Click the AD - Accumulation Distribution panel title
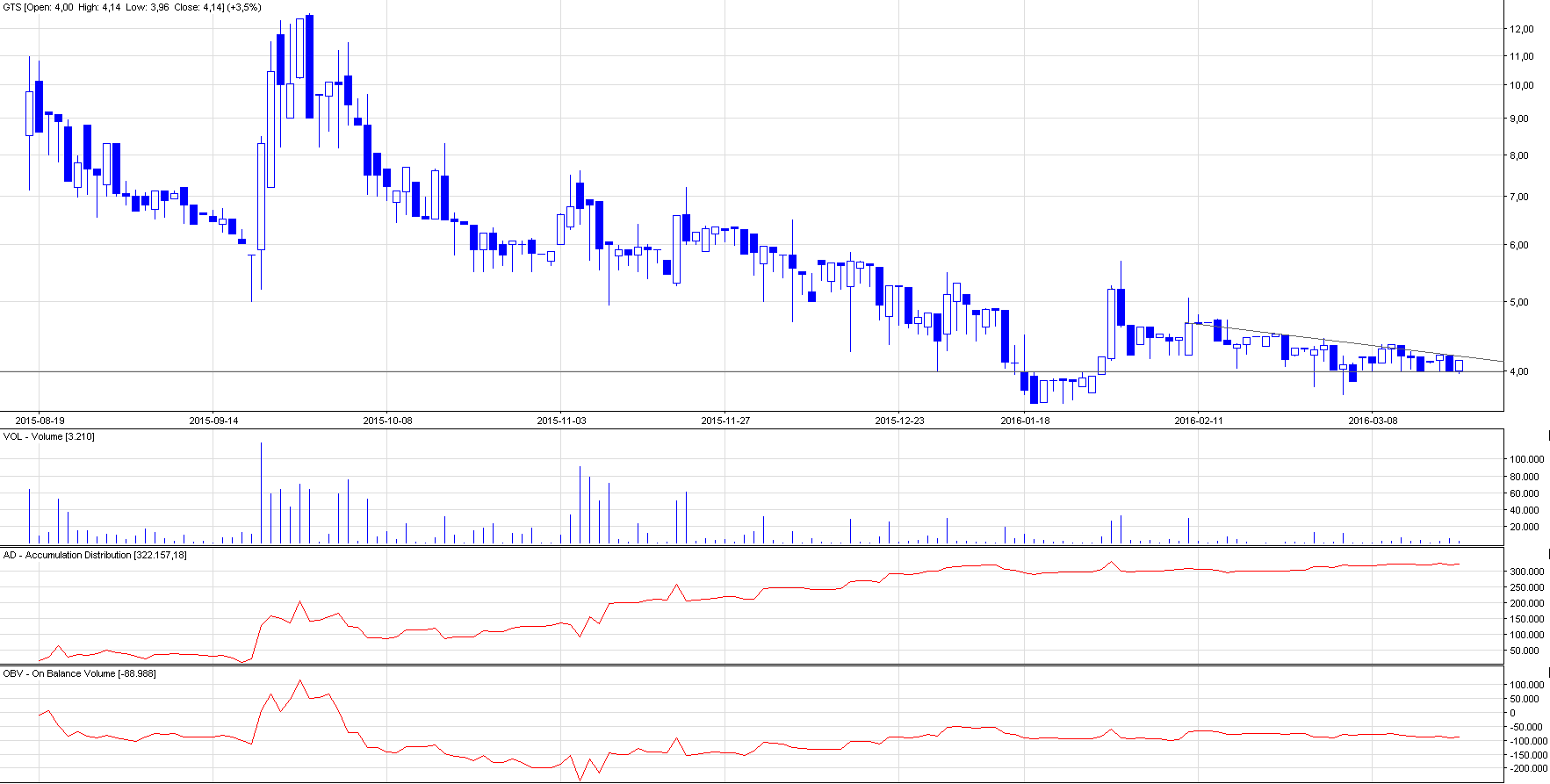The width and height of the screenshot is (1550, 784). [x=95, y=555]
